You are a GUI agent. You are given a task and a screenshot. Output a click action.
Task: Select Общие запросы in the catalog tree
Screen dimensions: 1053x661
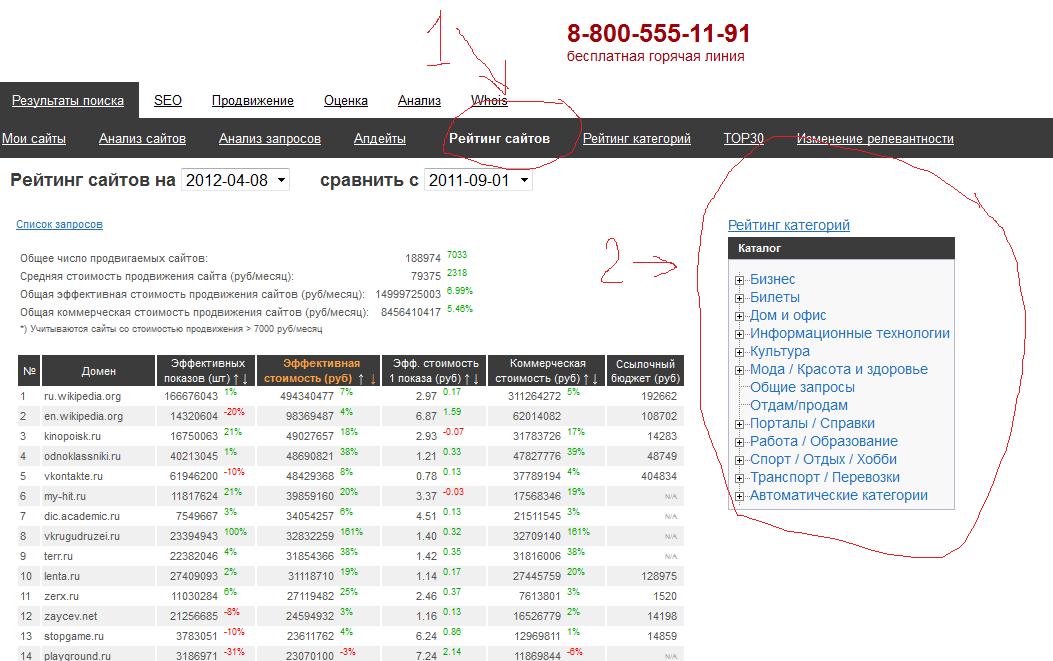point(802,388)
